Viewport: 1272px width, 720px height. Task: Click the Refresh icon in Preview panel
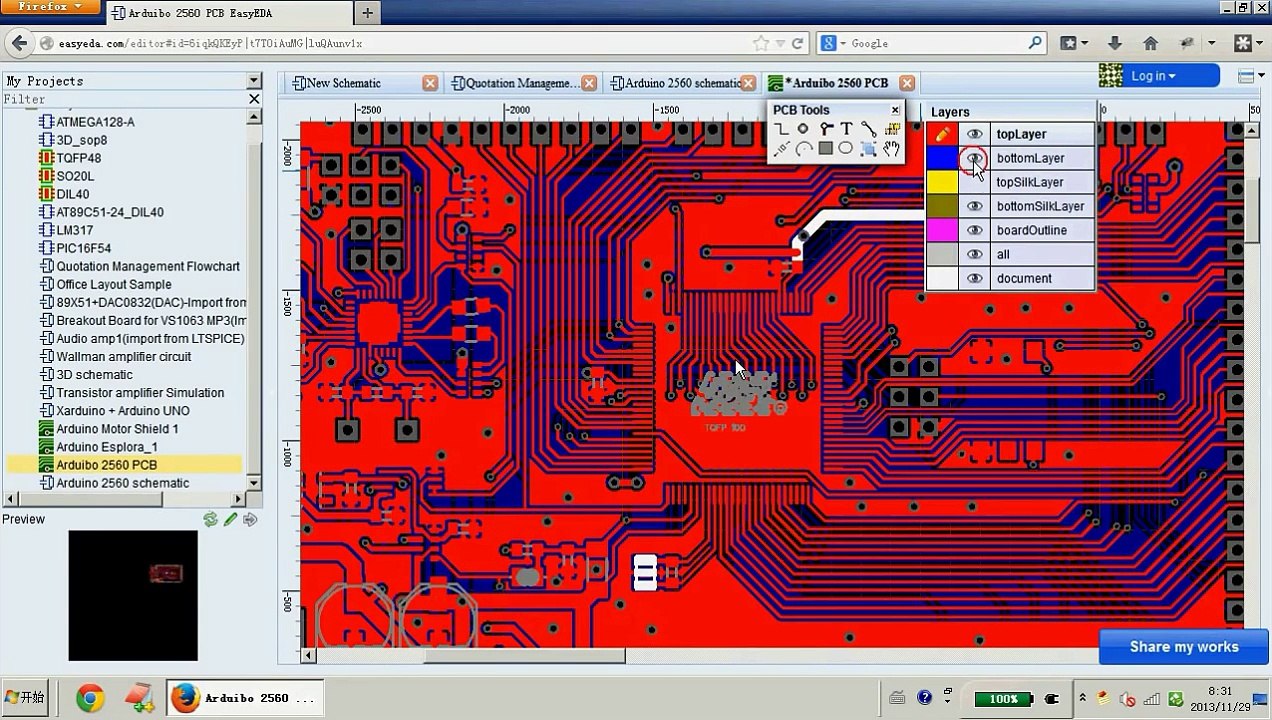point(210,519)
